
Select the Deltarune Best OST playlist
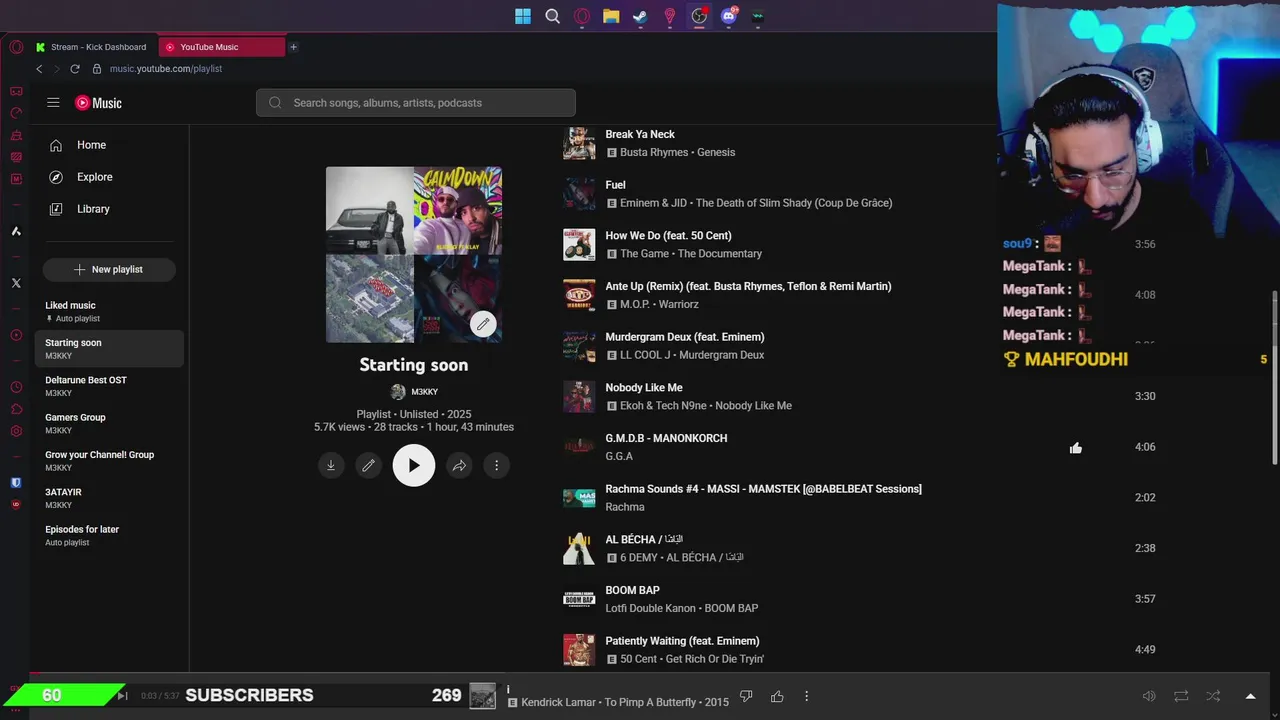[109, 386]
